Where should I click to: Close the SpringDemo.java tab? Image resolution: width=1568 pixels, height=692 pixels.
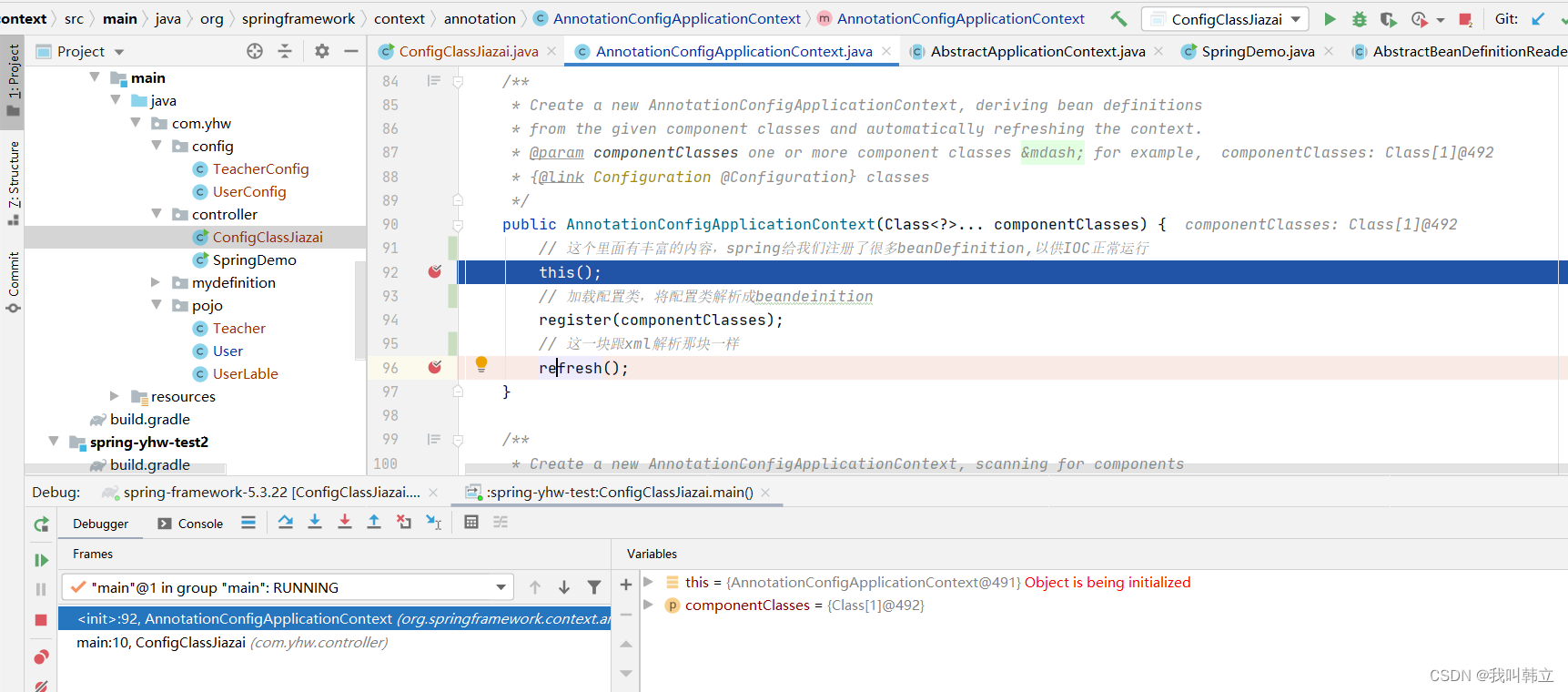(x=1329, y=51)
